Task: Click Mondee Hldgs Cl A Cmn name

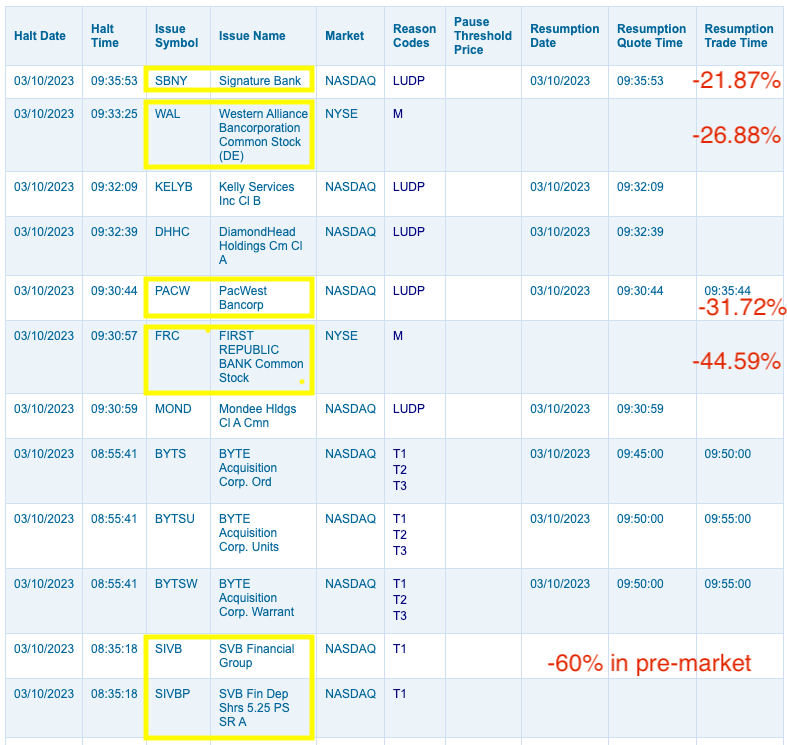Action: pyautogui.click(x=257, y=416)
